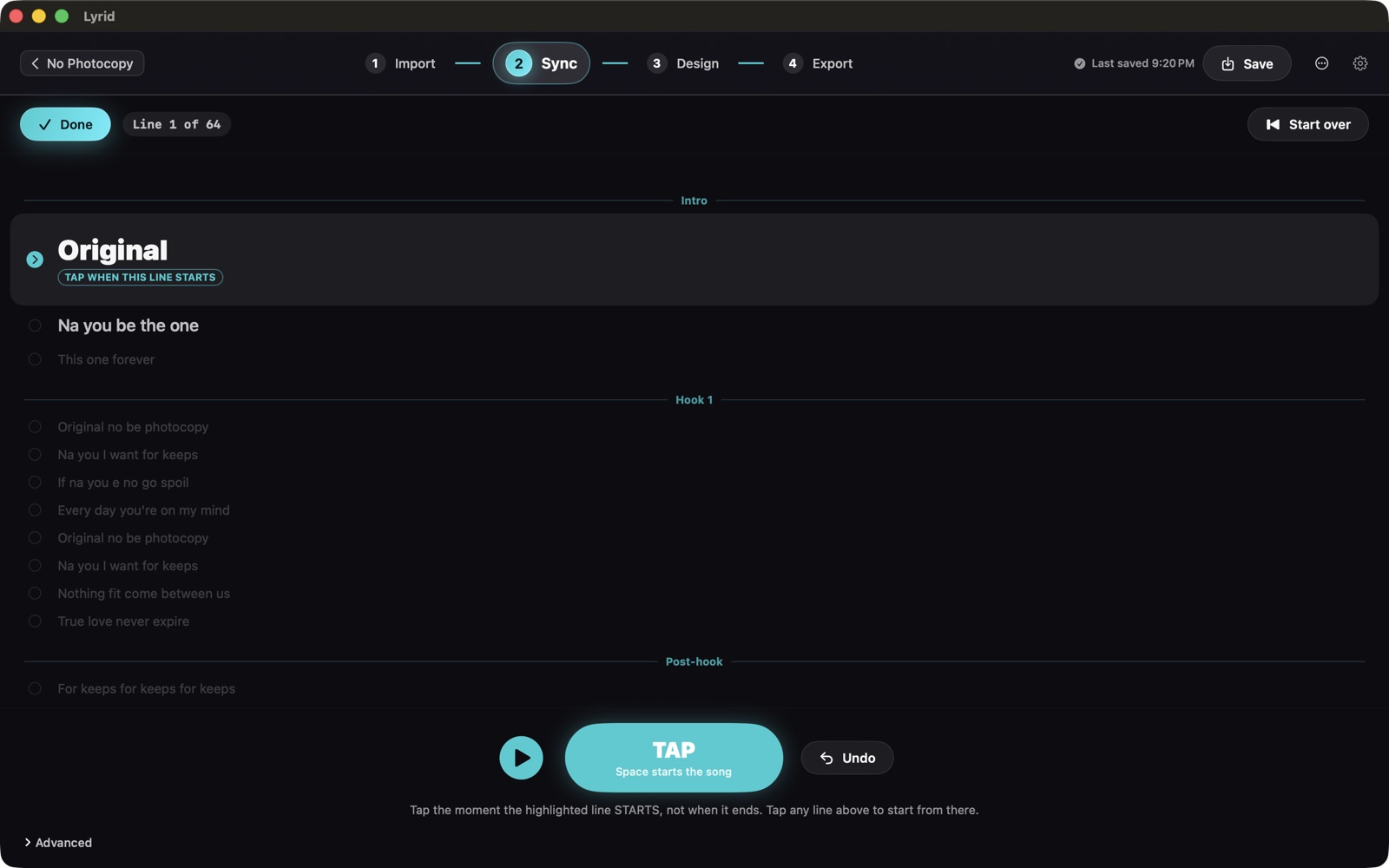Click 'TAP WHEN THIS LINE STARTS' badge
The image size is (1389, 868).
pyautogui.click(x=140, y=278)
